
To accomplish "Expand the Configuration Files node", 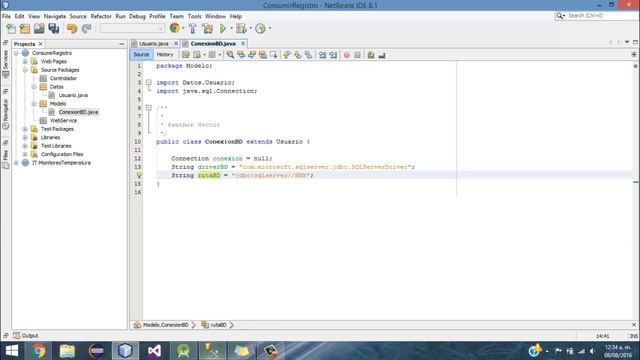I will pos(25,154).
